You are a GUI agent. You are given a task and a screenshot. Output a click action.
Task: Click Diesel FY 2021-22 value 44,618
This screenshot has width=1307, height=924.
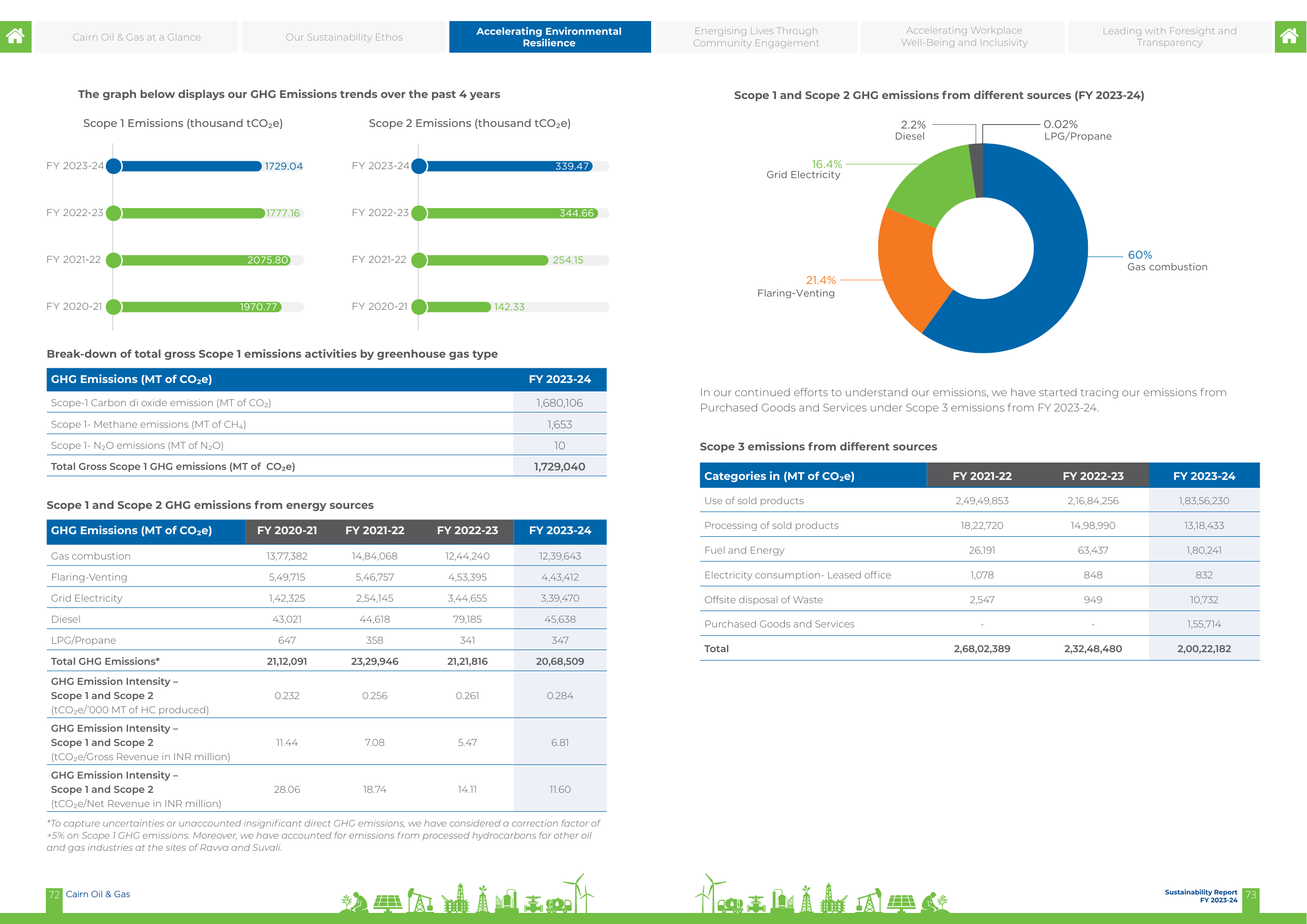click(x=375, y=620)
